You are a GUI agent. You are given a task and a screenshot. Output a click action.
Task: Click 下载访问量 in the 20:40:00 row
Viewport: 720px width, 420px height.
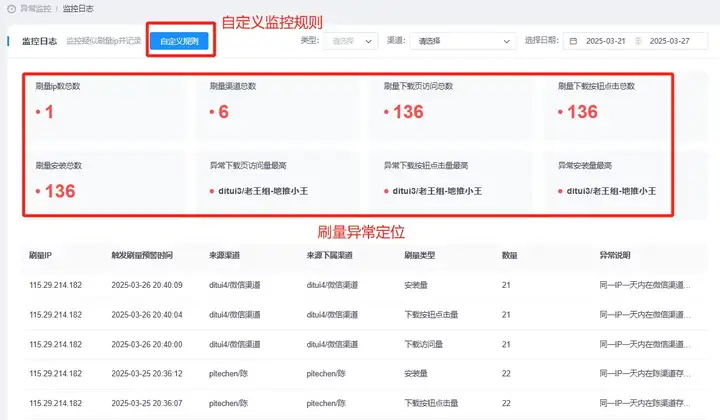pos(423,344)
